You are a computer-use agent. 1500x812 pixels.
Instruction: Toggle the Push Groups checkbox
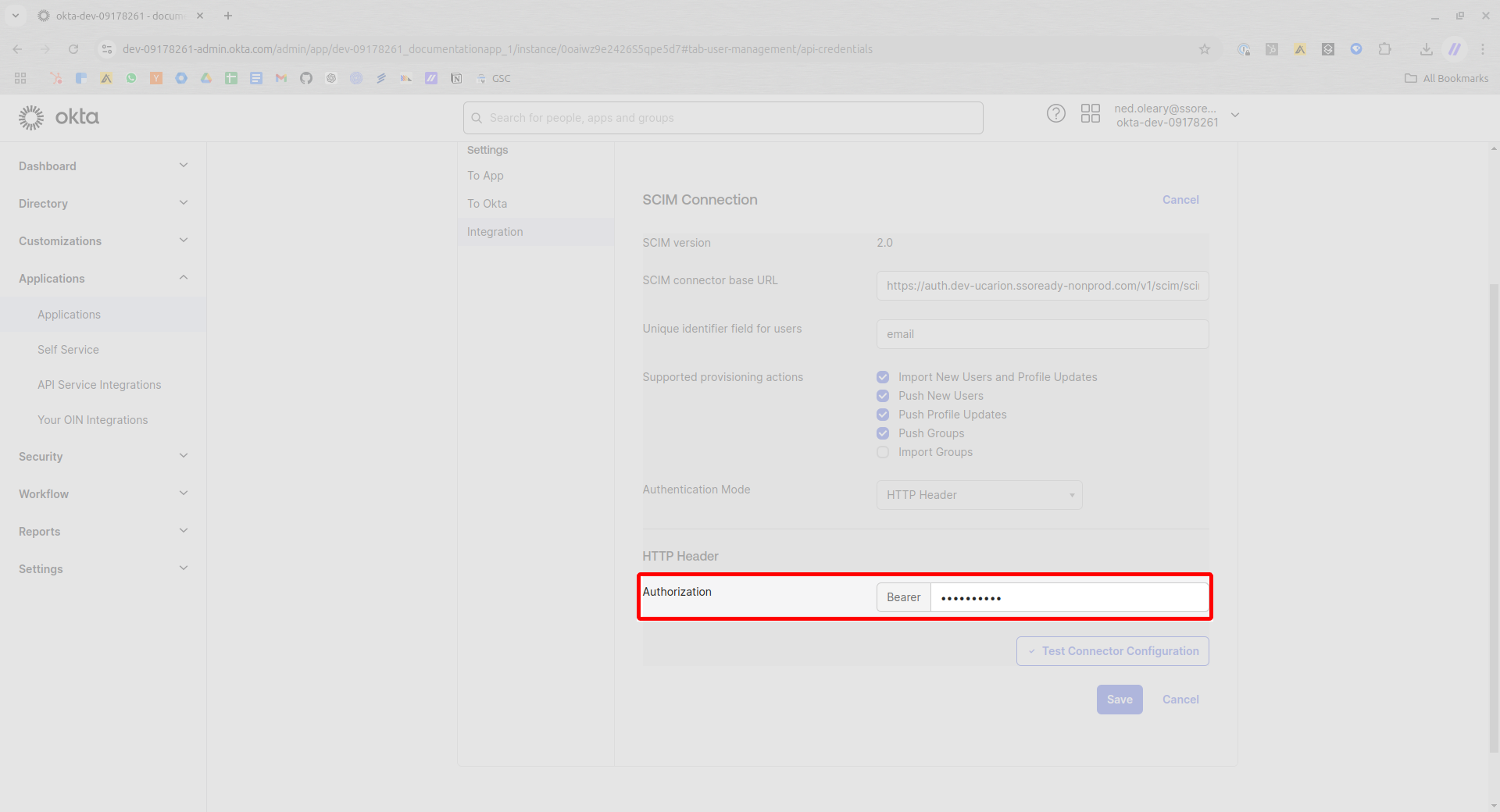click(883, 433)
